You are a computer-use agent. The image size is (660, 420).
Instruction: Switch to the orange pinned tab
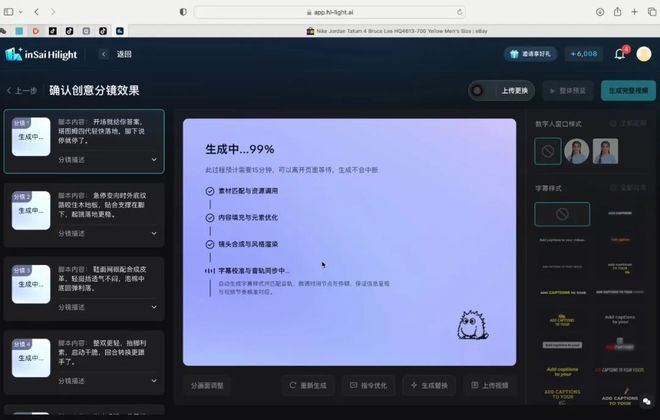click(x=36, y=31)
